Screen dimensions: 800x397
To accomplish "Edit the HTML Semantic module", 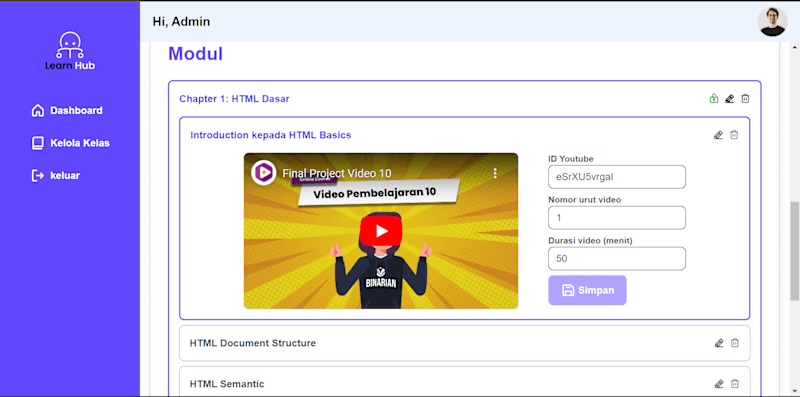I will pyautogui.click(x=719, y=384).
